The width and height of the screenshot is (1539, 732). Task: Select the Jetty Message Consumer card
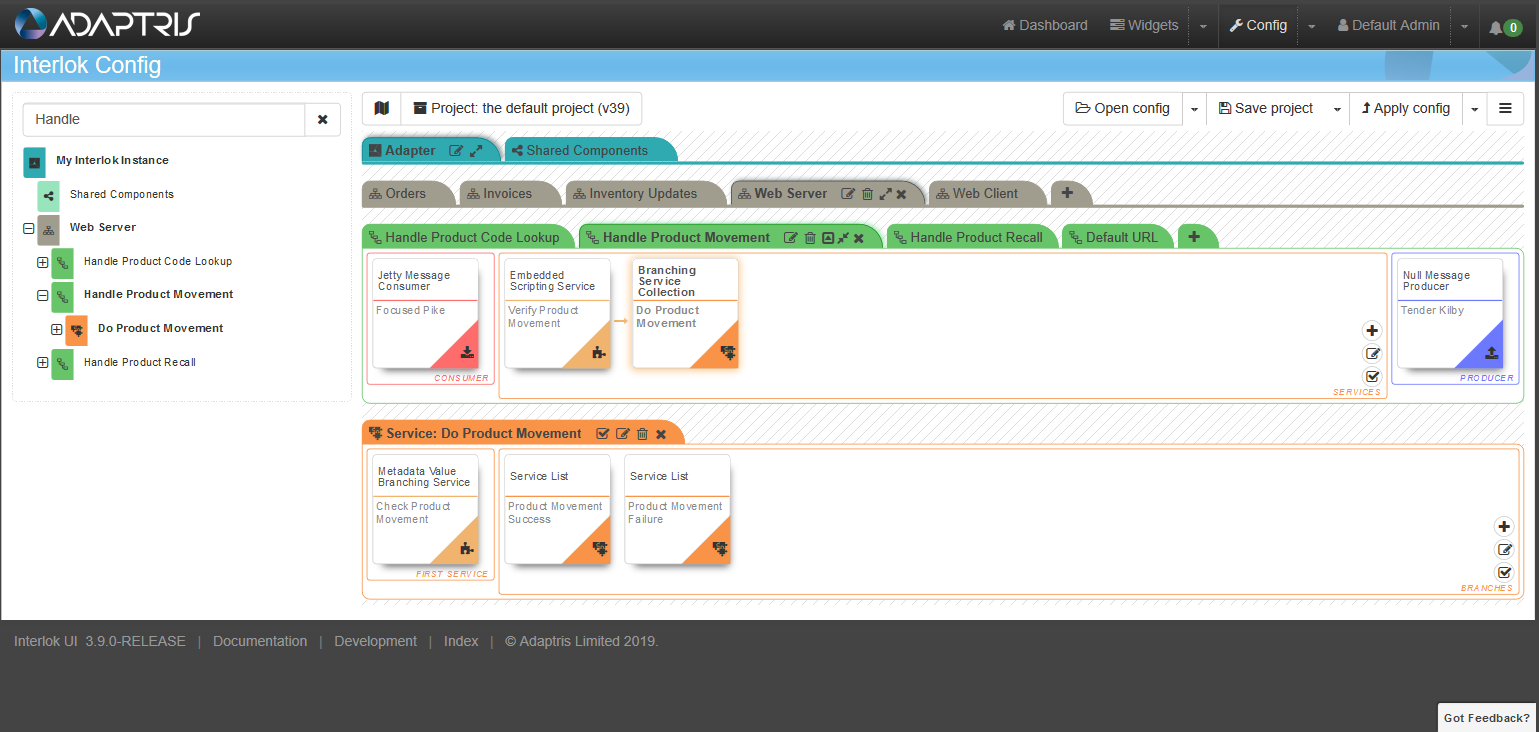tap(426, 314)
